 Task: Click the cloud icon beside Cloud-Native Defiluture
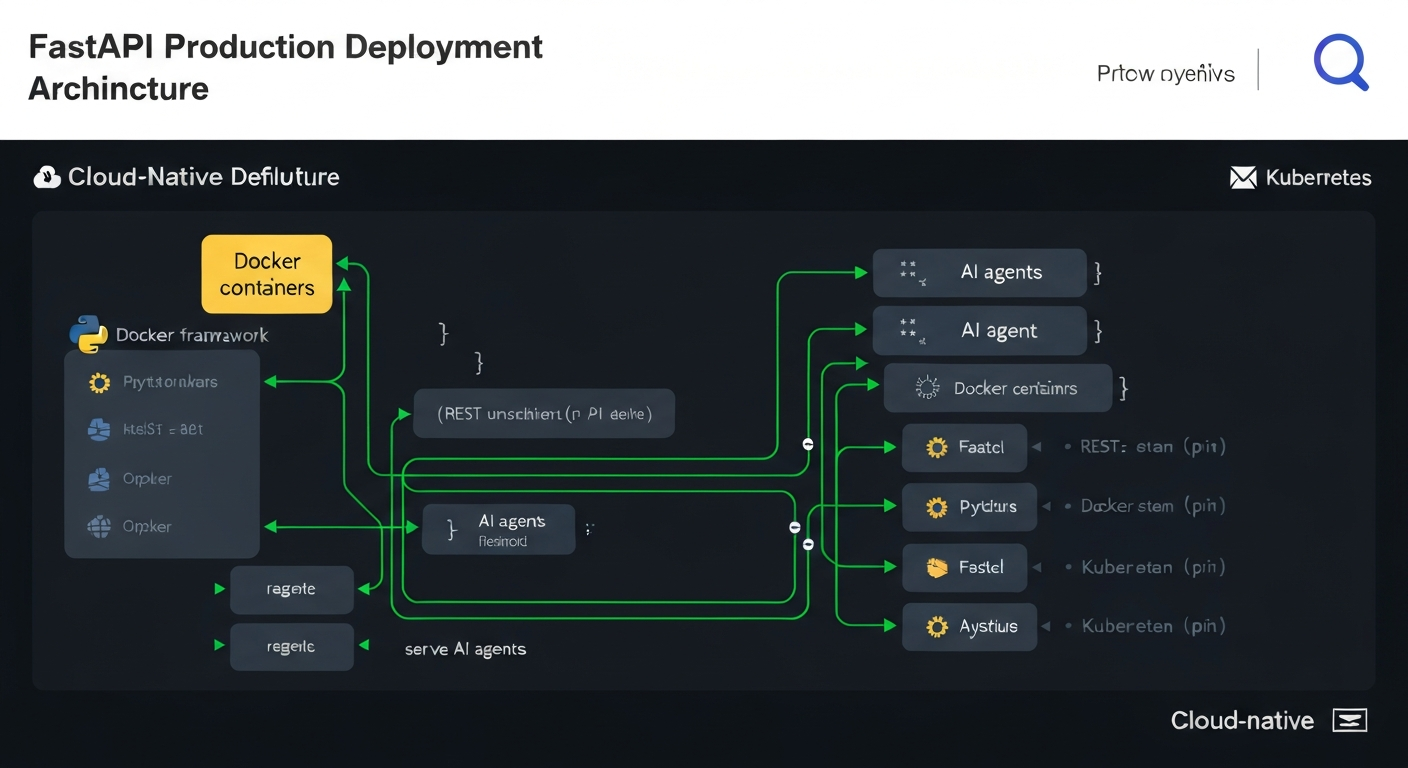click(47, 177)
